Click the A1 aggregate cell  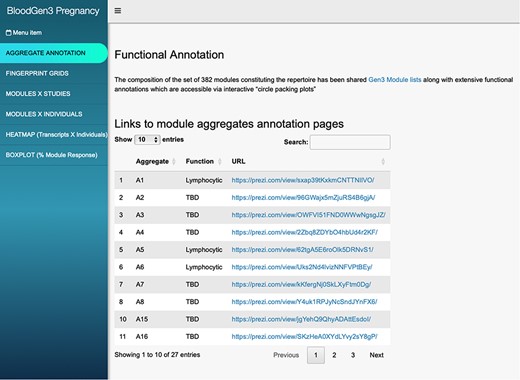[140, 180]
